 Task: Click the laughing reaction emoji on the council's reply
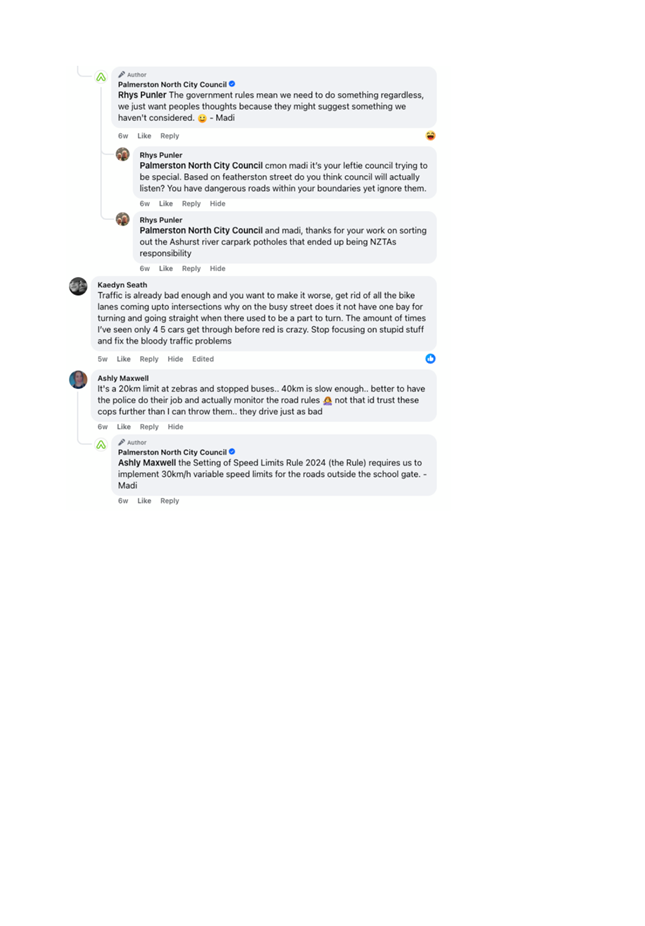(x=431, y=136)
